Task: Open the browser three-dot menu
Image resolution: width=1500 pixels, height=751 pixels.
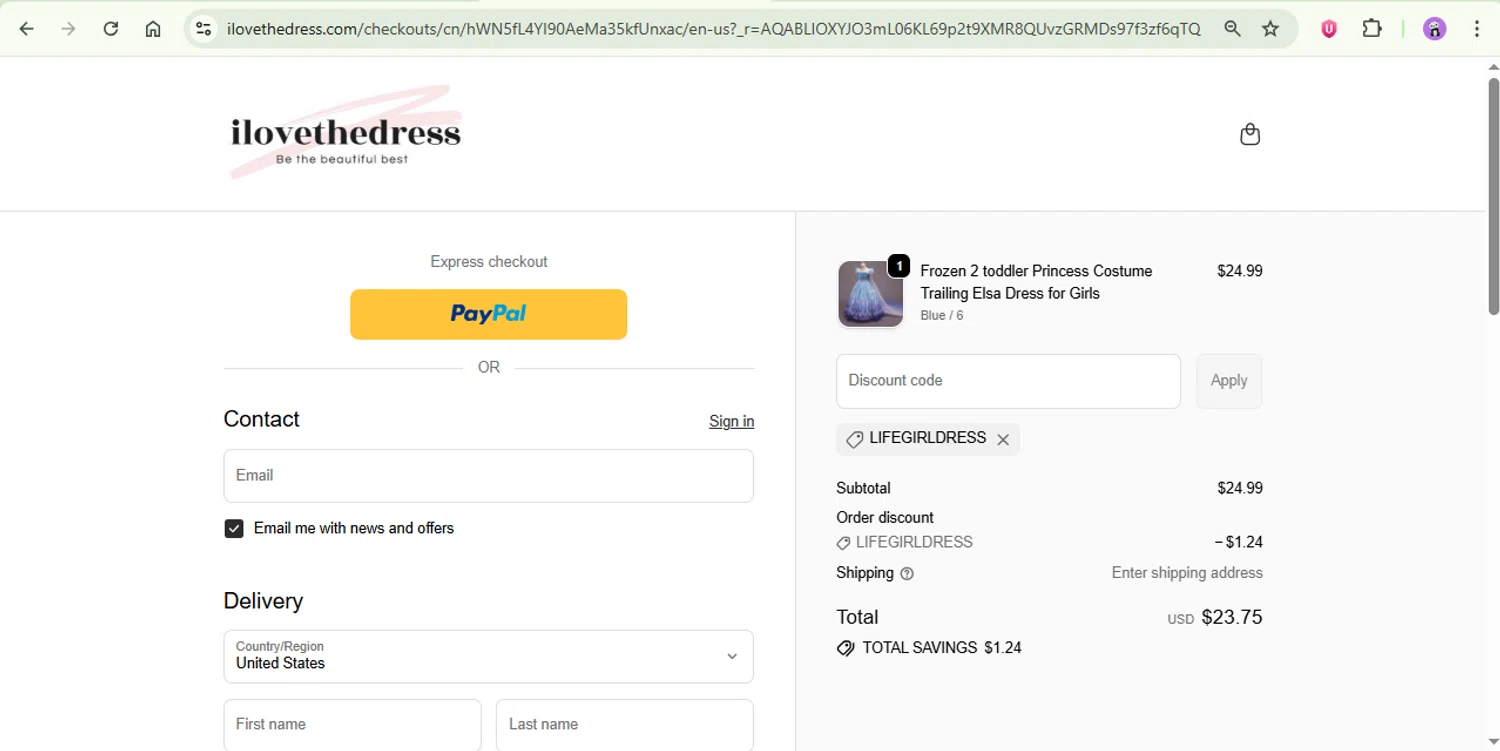Action: (x=1477, y=29)
